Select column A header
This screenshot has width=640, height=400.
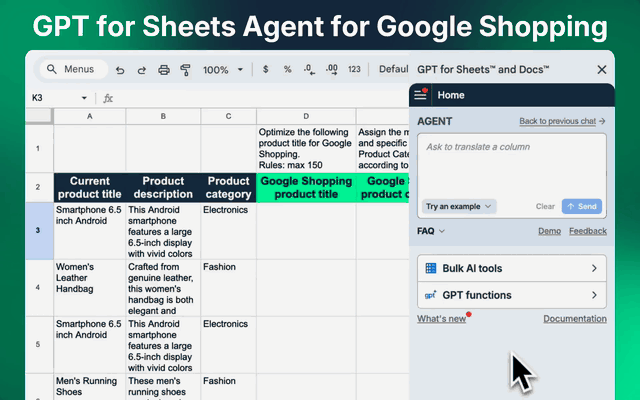coord(89,116)
